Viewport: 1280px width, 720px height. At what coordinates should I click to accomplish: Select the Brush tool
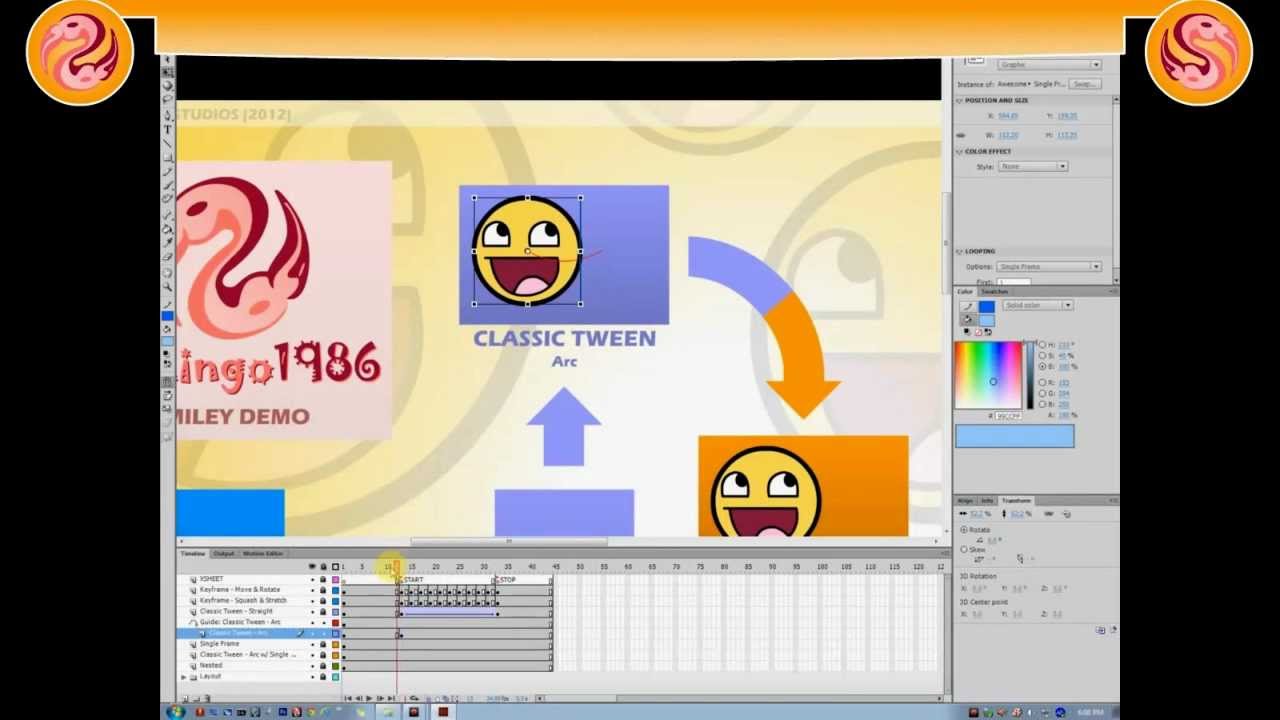point(168,185)
